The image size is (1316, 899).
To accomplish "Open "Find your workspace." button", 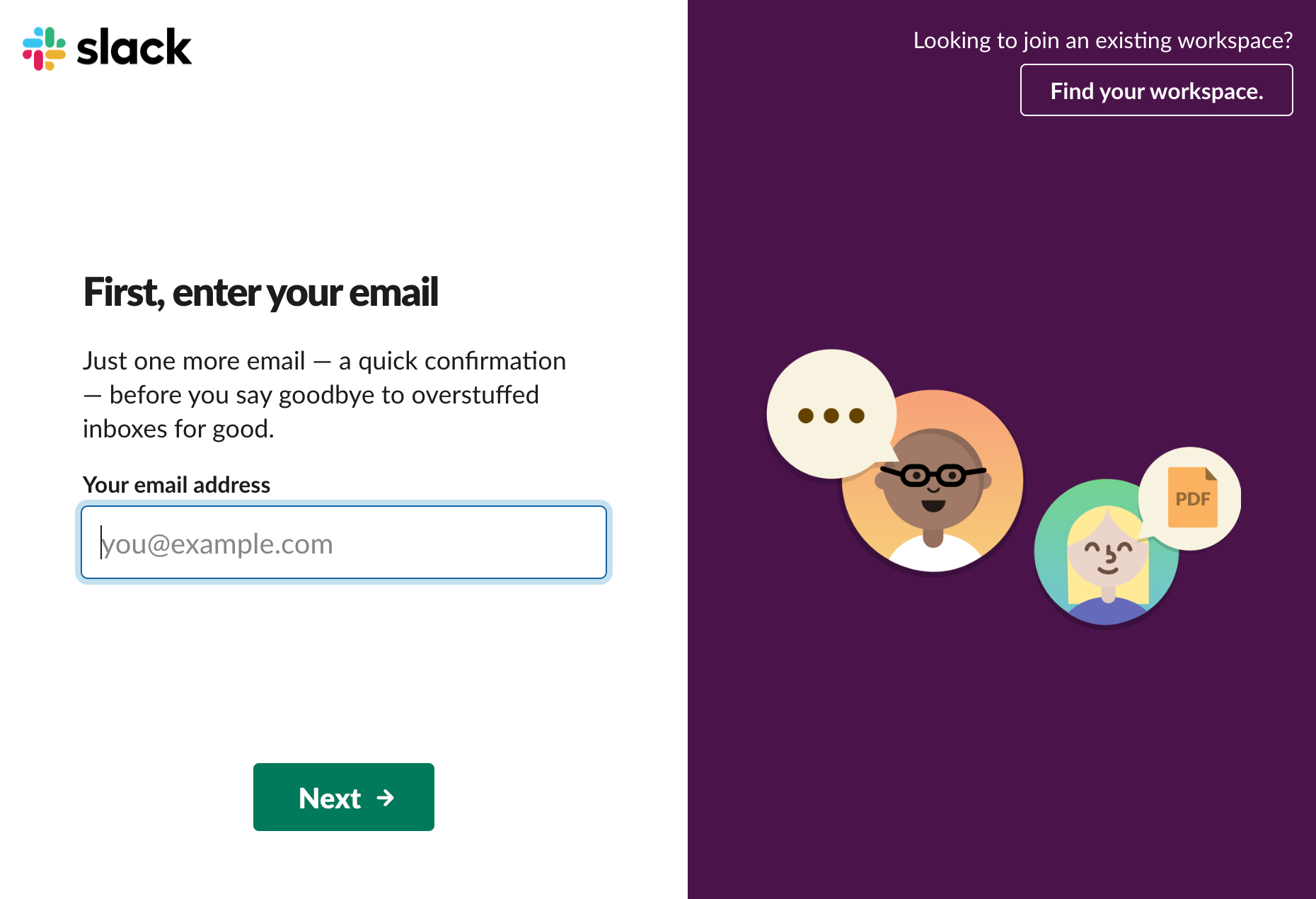I will [x=1156, y=91].
